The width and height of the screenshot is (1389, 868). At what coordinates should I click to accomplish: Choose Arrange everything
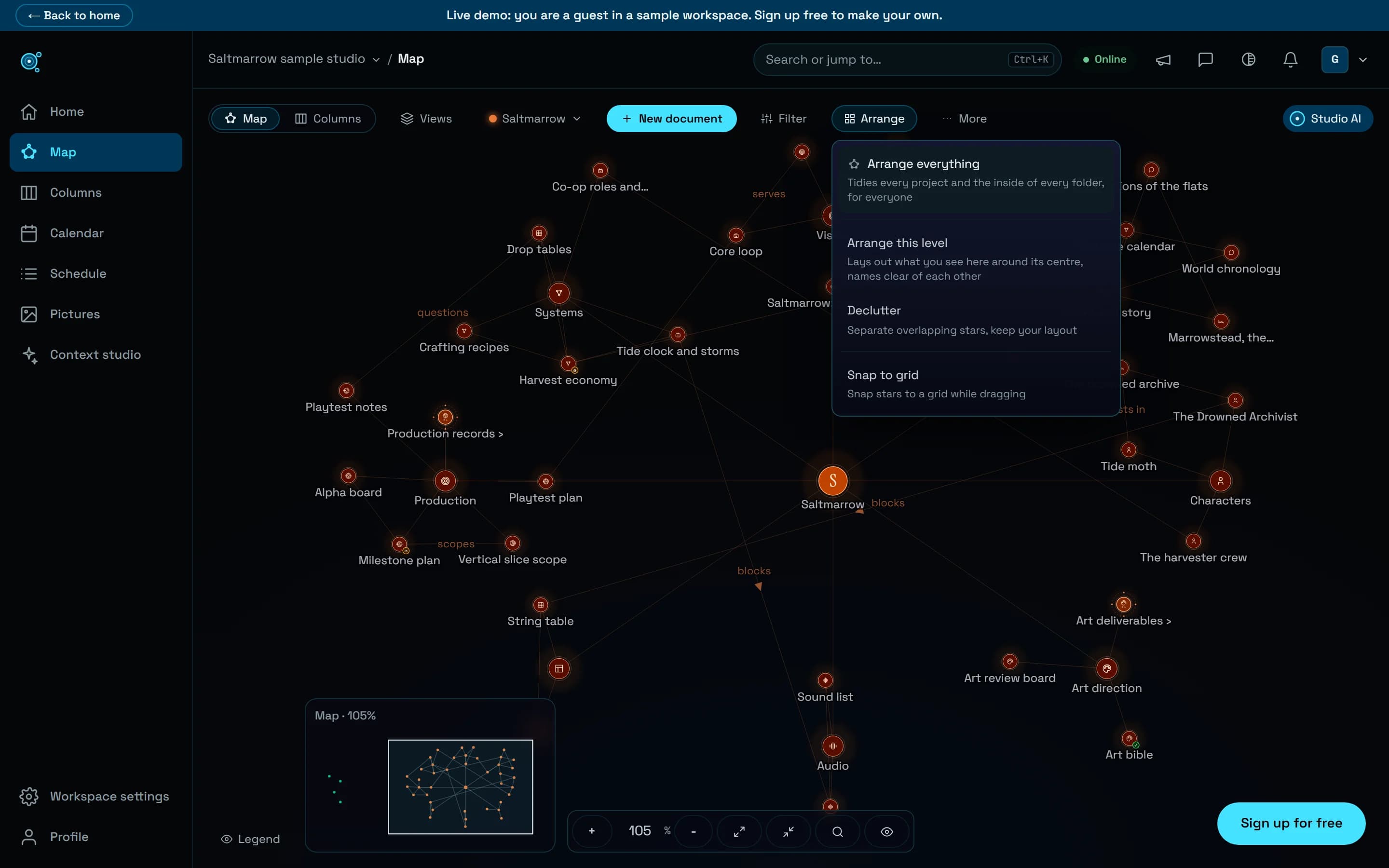click(975, 180)
